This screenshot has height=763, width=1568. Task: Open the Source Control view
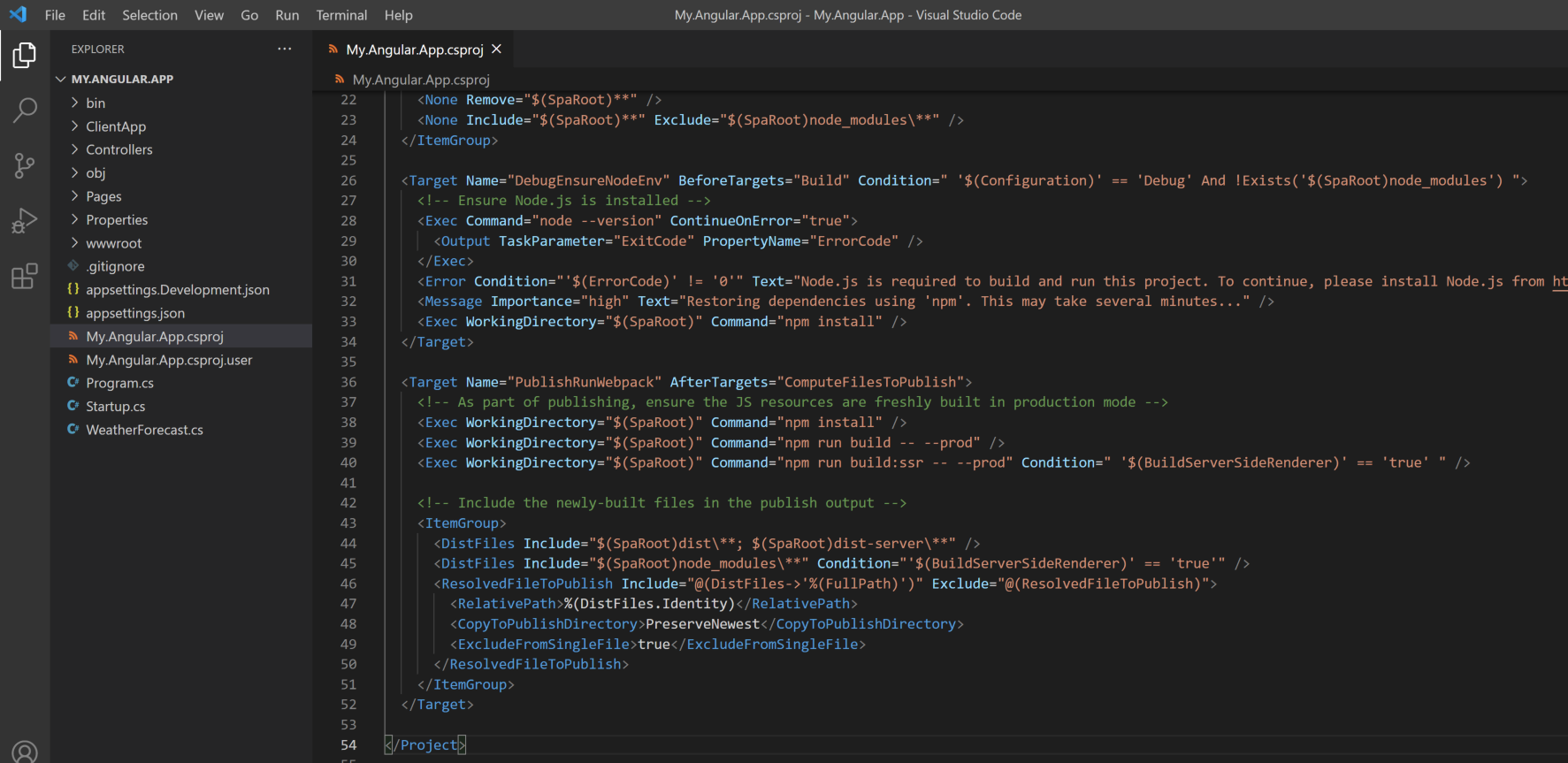coord(25,165)
